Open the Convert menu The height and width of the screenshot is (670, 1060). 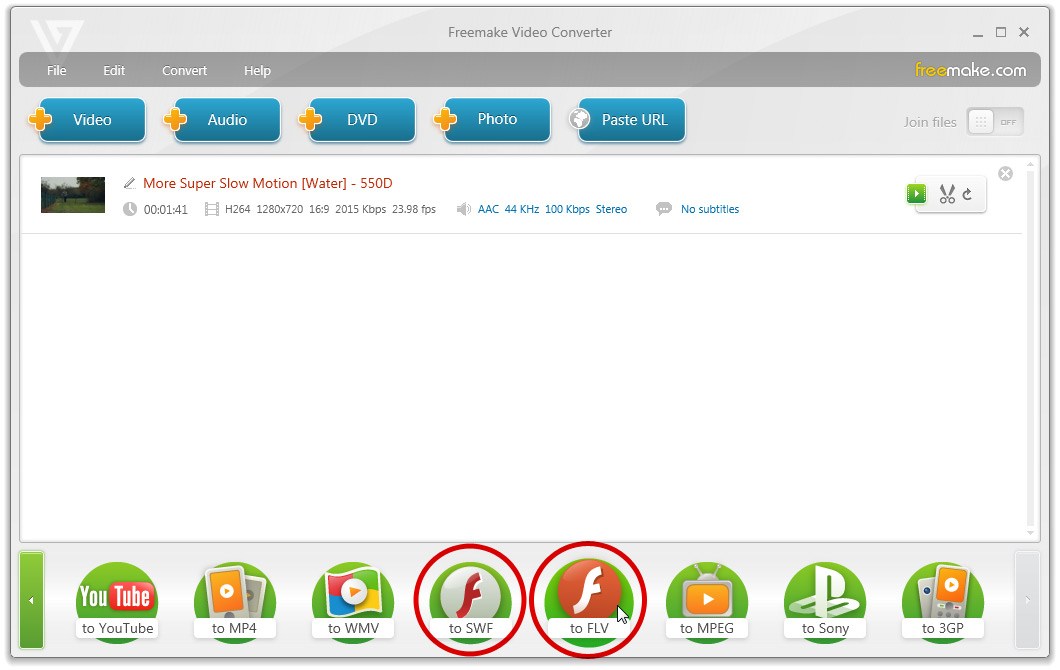185,70
